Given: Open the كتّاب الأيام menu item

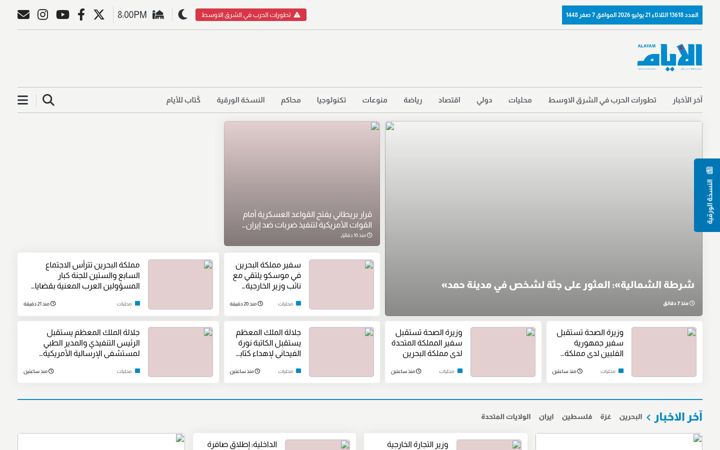Looking at the screenshot, I should coord(183,100).
